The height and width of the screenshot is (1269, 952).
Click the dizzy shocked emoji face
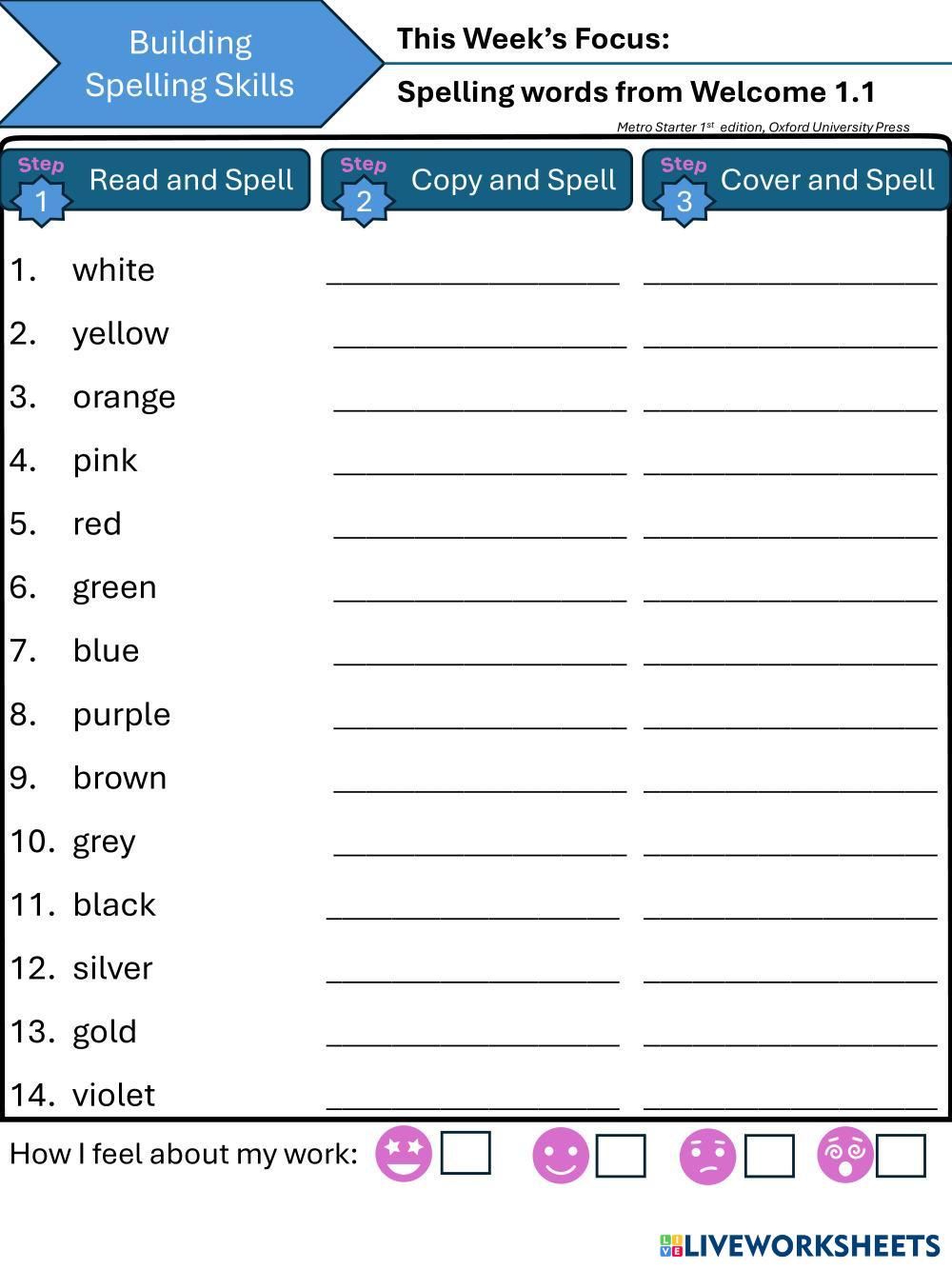844,1155
